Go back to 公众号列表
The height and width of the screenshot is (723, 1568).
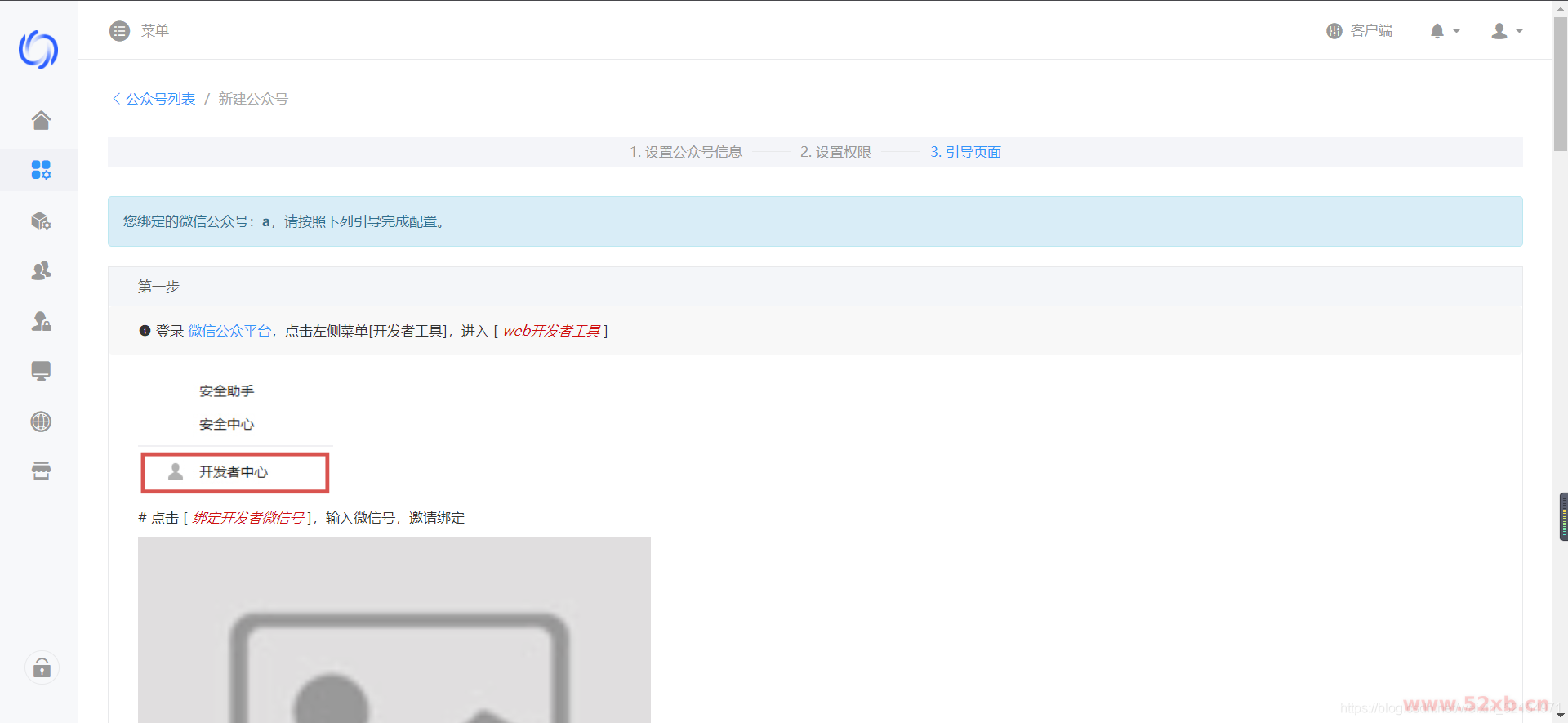pos(154,99)
